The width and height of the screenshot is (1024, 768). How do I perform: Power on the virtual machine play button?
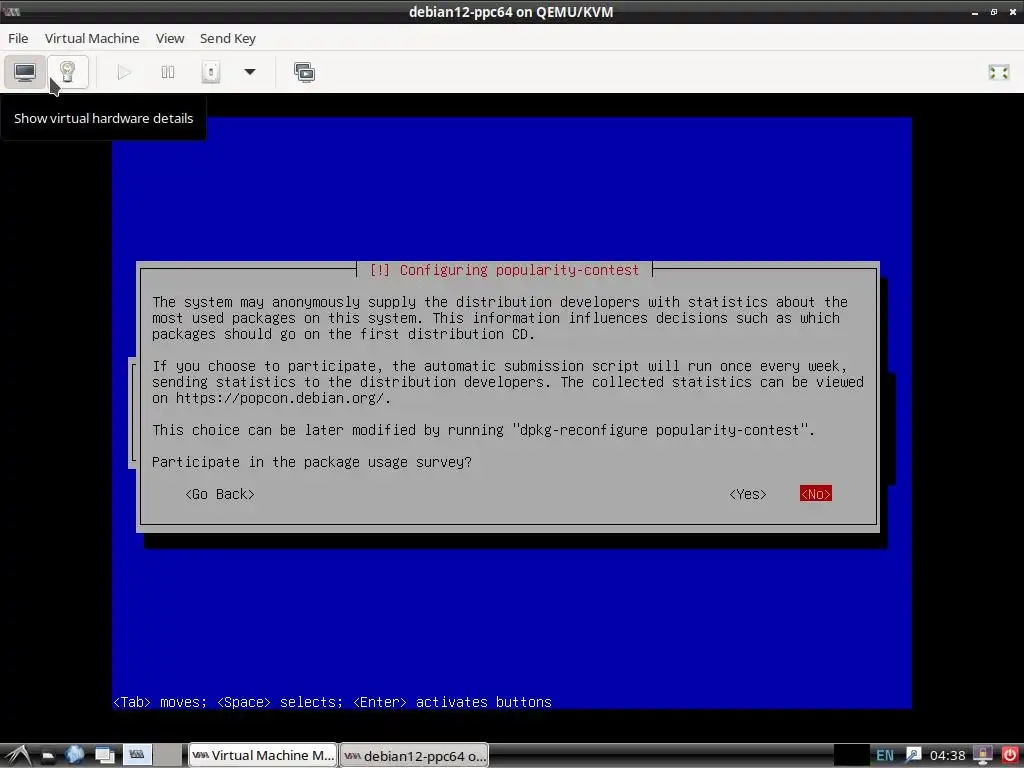point(124,72)
